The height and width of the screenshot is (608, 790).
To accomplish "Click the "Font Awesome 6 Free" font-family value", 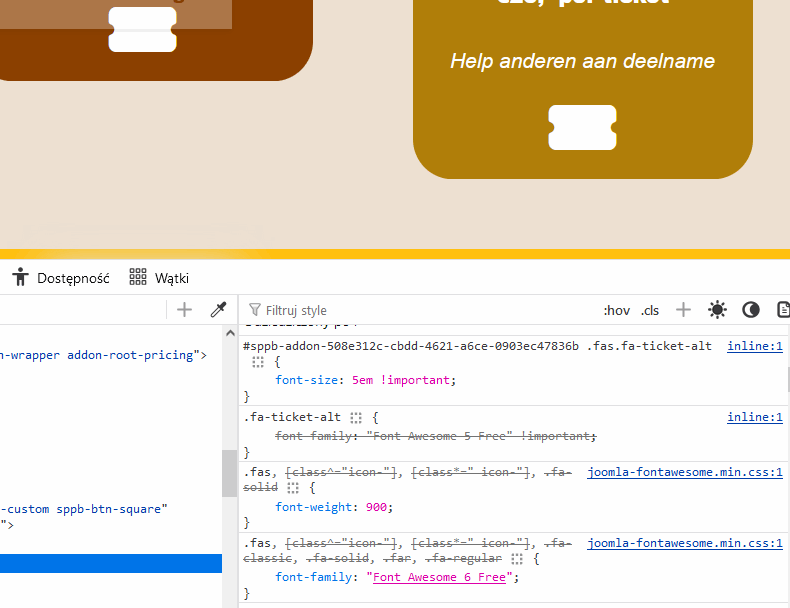I will 439,577.
